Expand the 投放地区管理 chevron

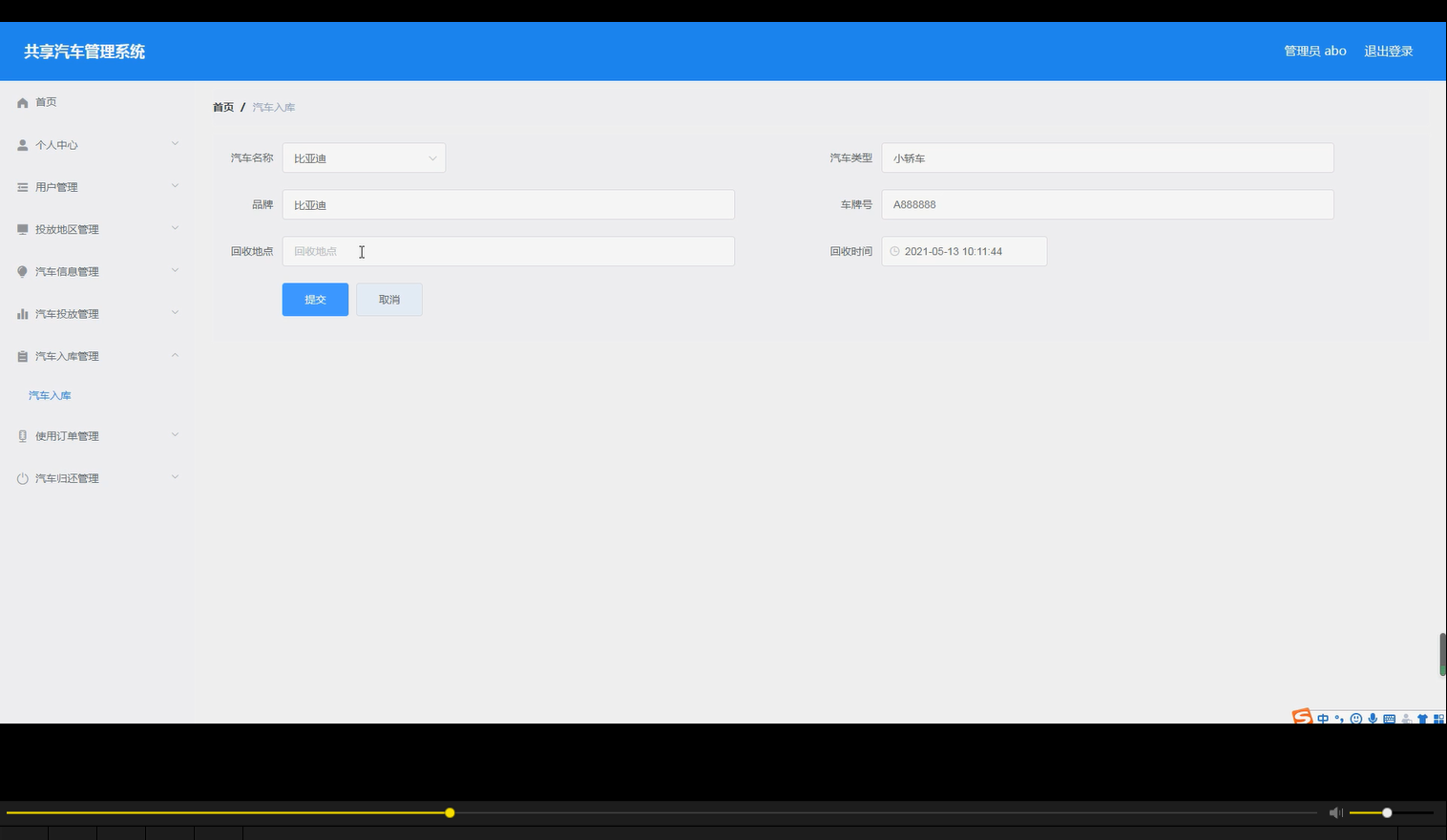point(175,228)
